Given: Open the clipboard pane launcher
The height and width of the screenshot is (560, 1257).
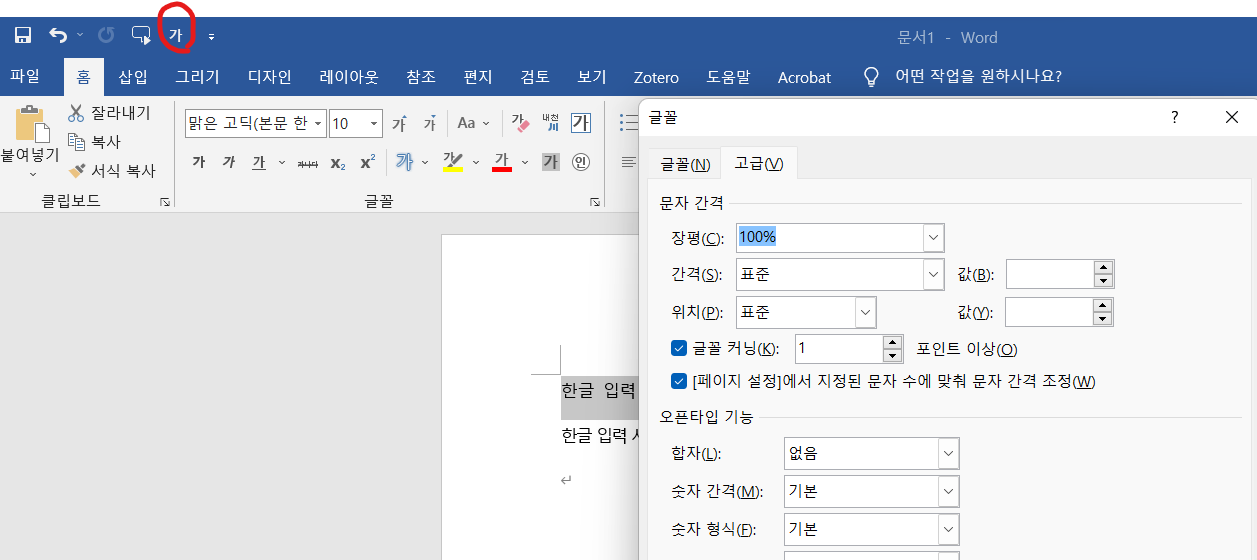Looking at the screenshot, I should [x=164, y=202].
